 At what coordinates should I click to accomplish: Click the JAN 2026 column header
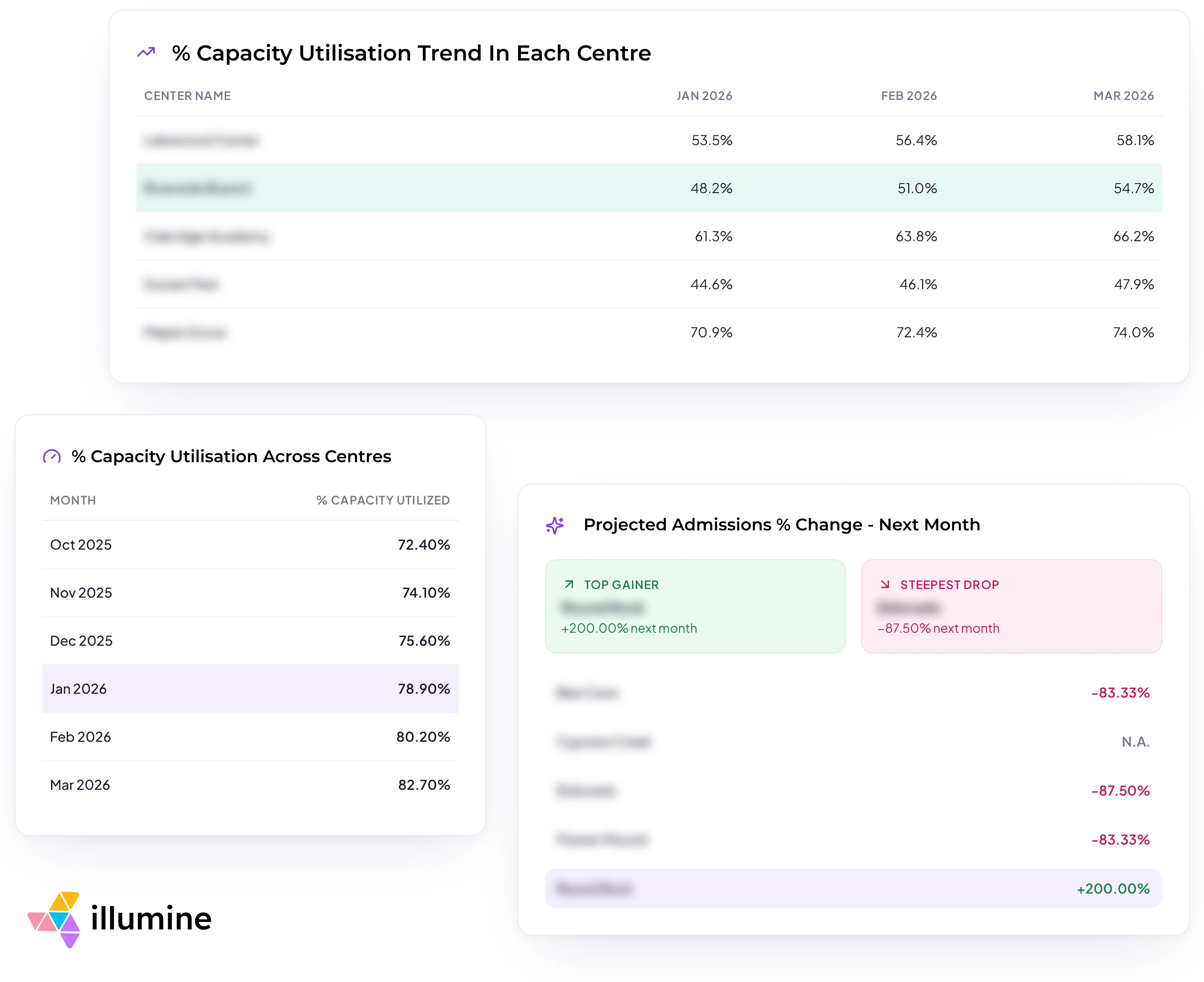pyautogui.click(x=704, y=96)
